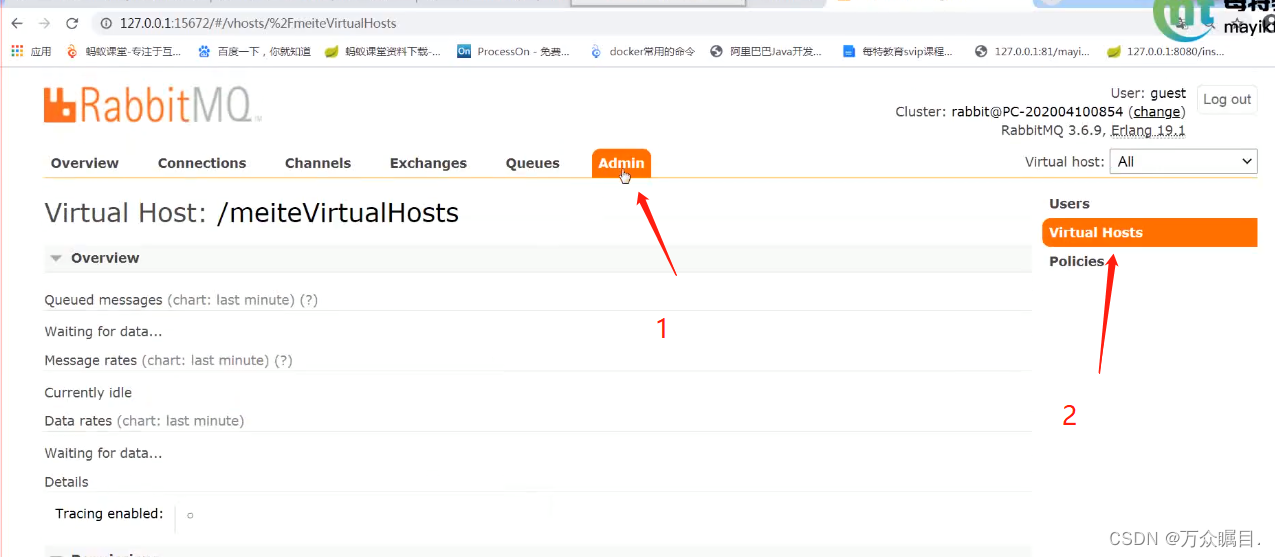
Task: Open the (?) help next to Message rates
Action: click(x=283, y=360)
